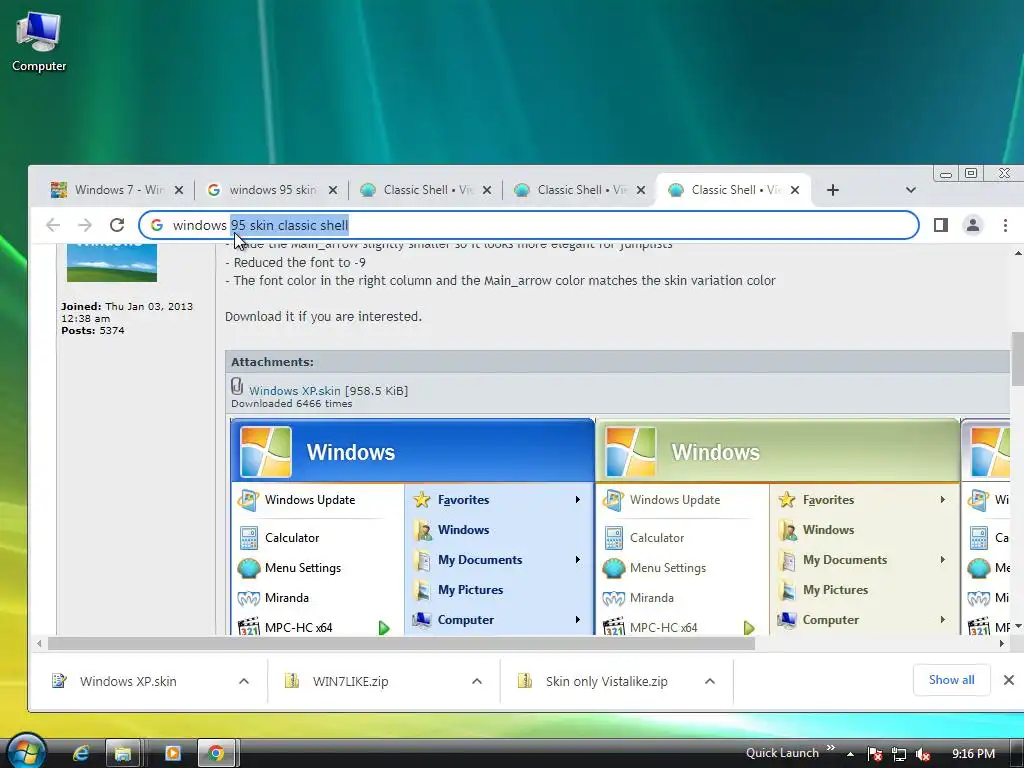This screenshot has height=768, width=1024.
Task: Switch to the Windows 7 tab
Action: (116, 190)
